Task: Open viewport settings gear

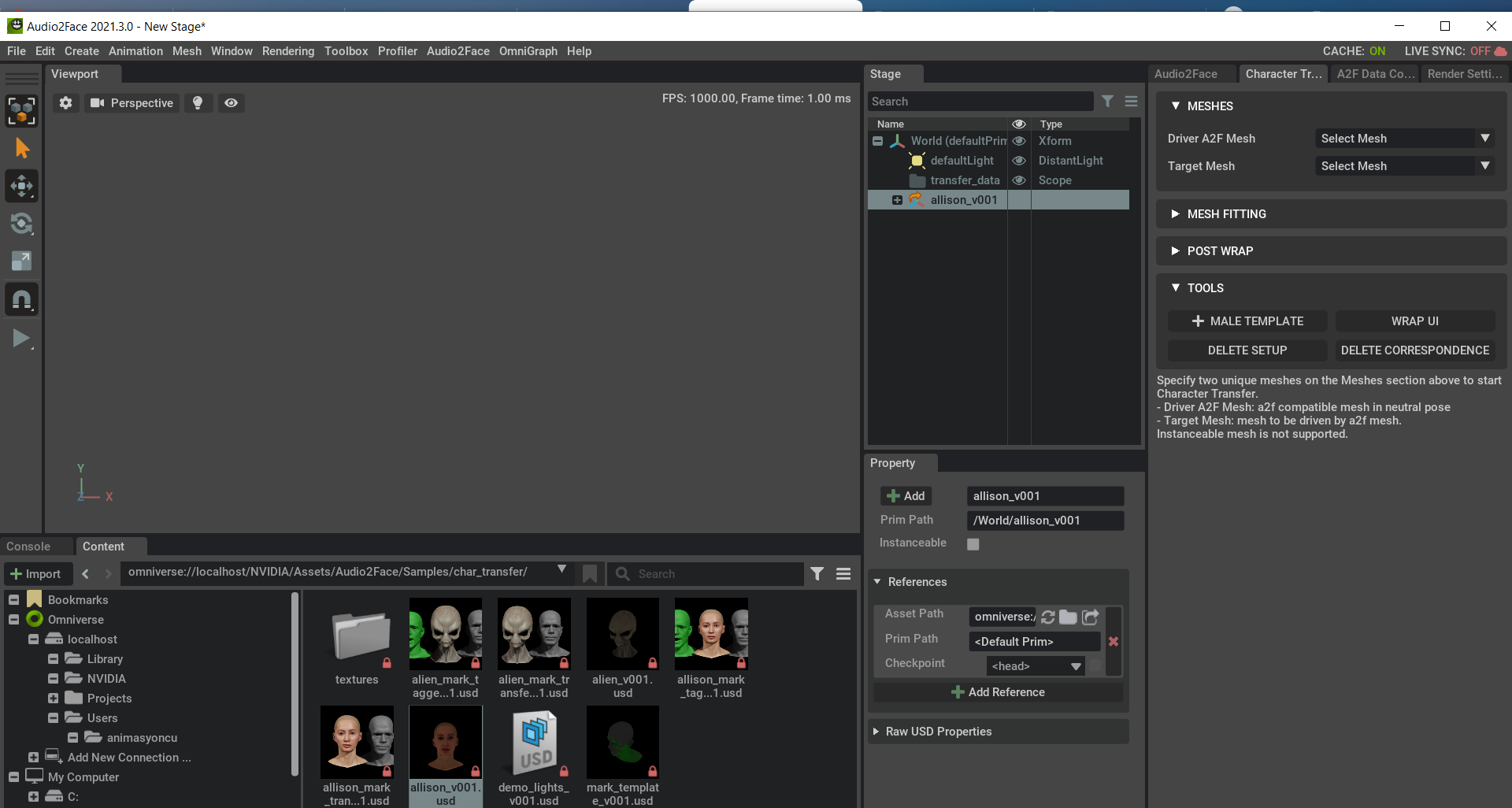Action: pyautogui.click(x=66, y=103)
